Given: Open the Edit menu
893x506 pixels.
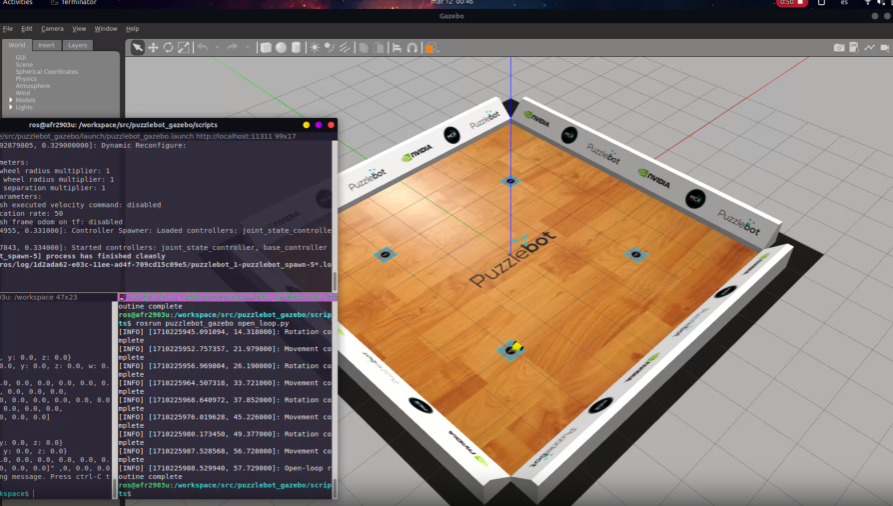Looking at the screenshot, I should (x=27, y=28).
